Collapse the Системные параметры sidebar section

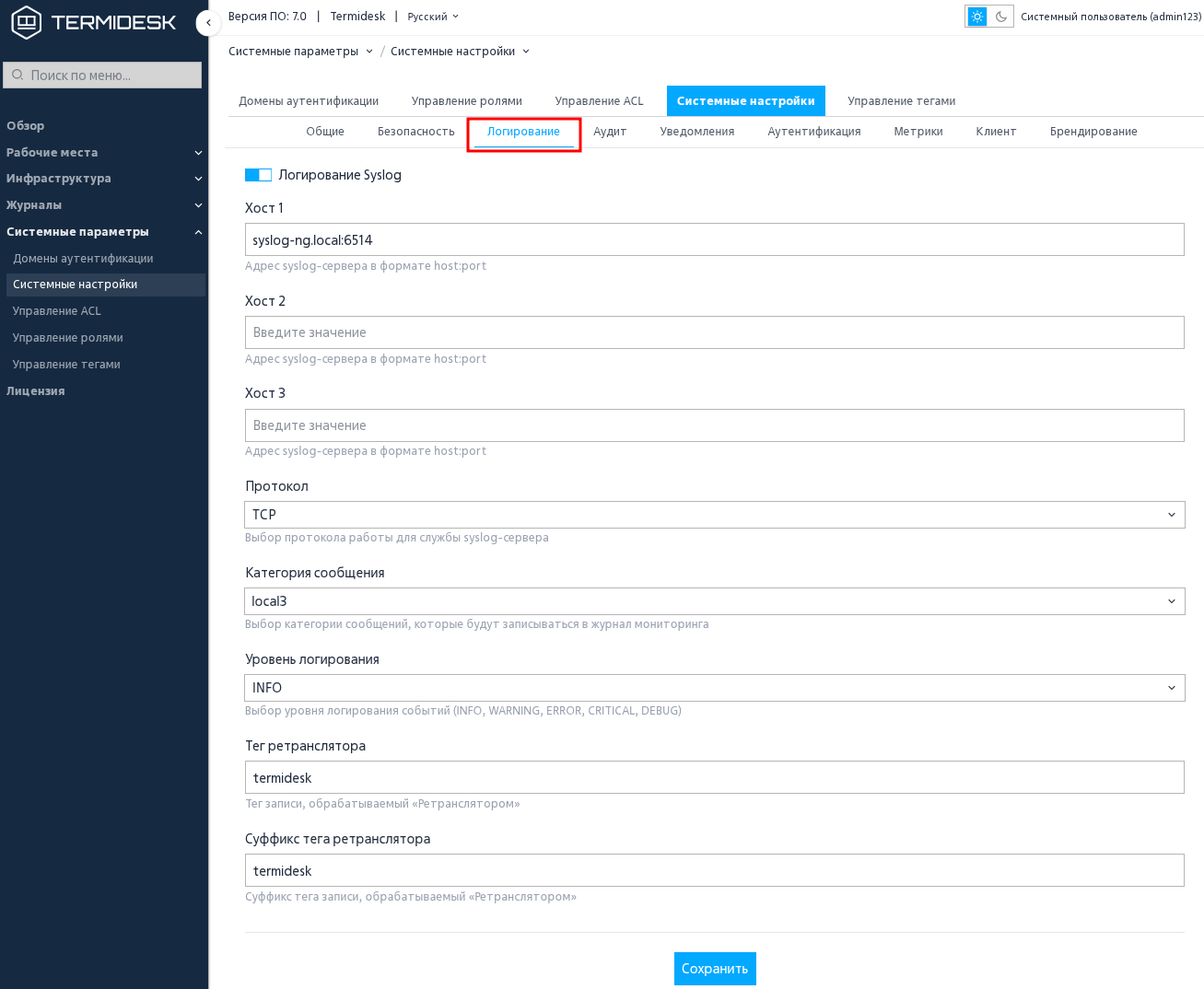[103, 232]
